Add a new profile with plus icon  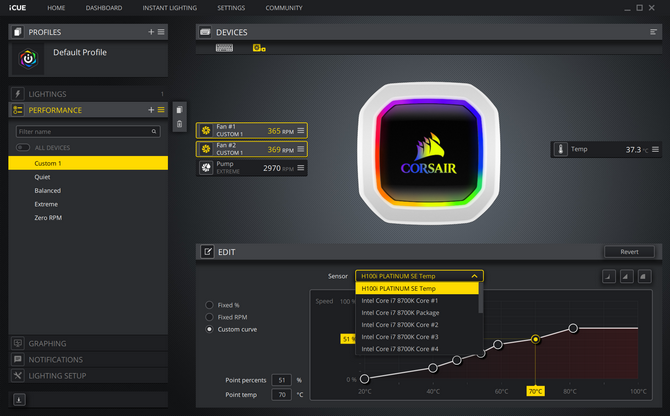click(151, 32)
